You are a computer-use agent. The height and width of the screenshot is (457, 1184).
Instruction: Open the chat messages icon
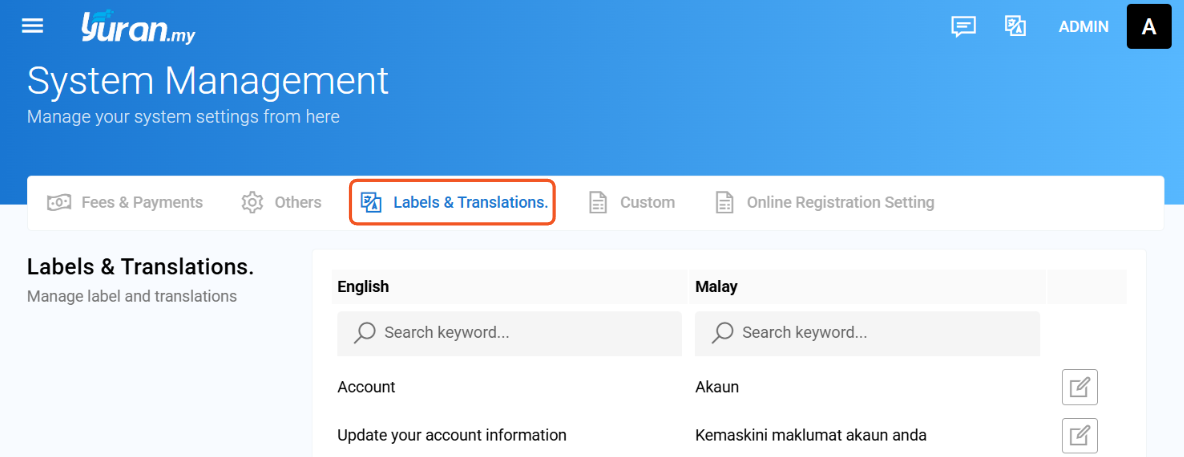point(963,26)
